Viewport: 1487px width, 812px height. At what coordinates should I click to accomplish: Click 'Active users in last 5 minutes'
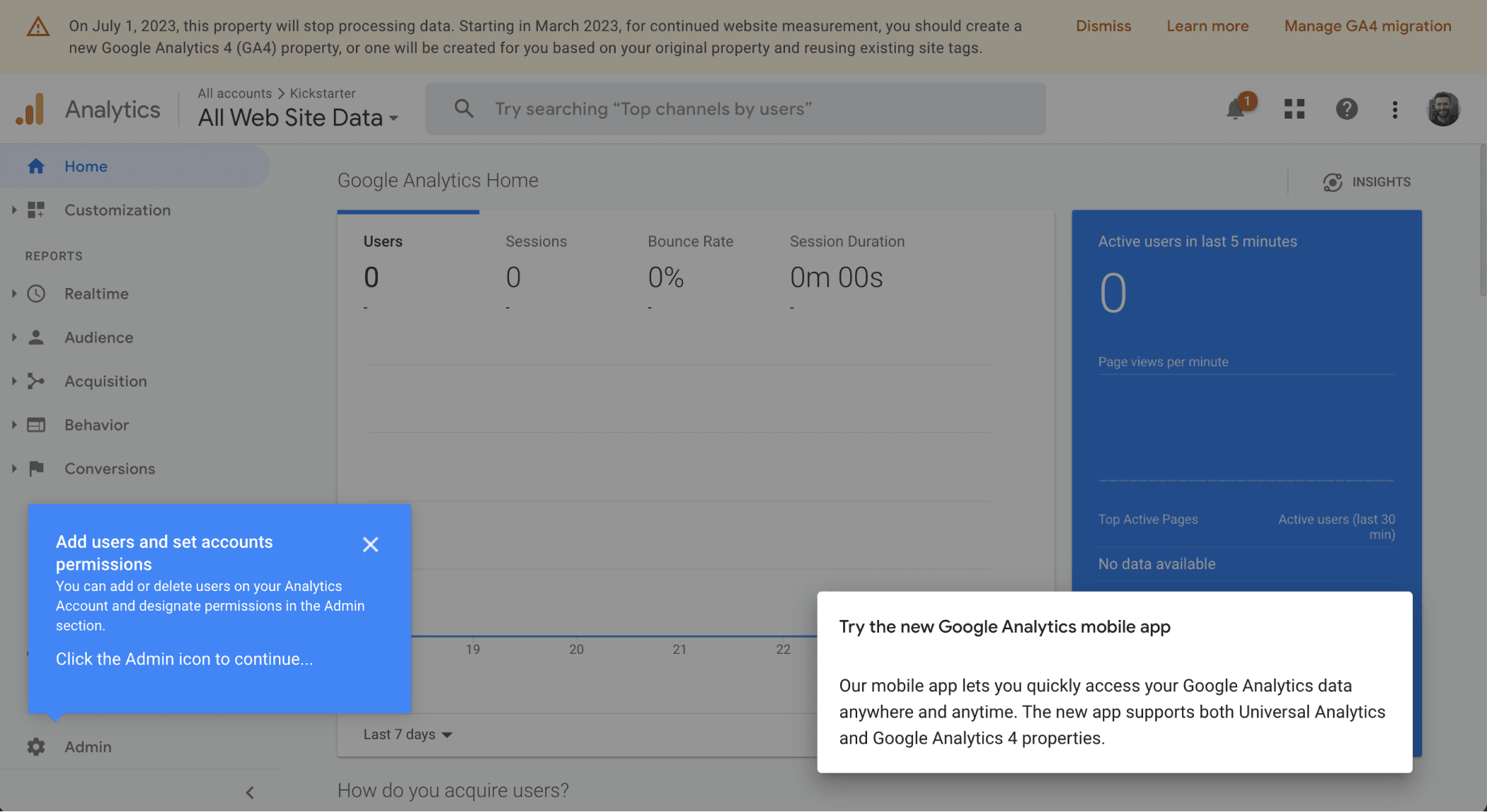pyautogui.click(x=1198, y=241)
